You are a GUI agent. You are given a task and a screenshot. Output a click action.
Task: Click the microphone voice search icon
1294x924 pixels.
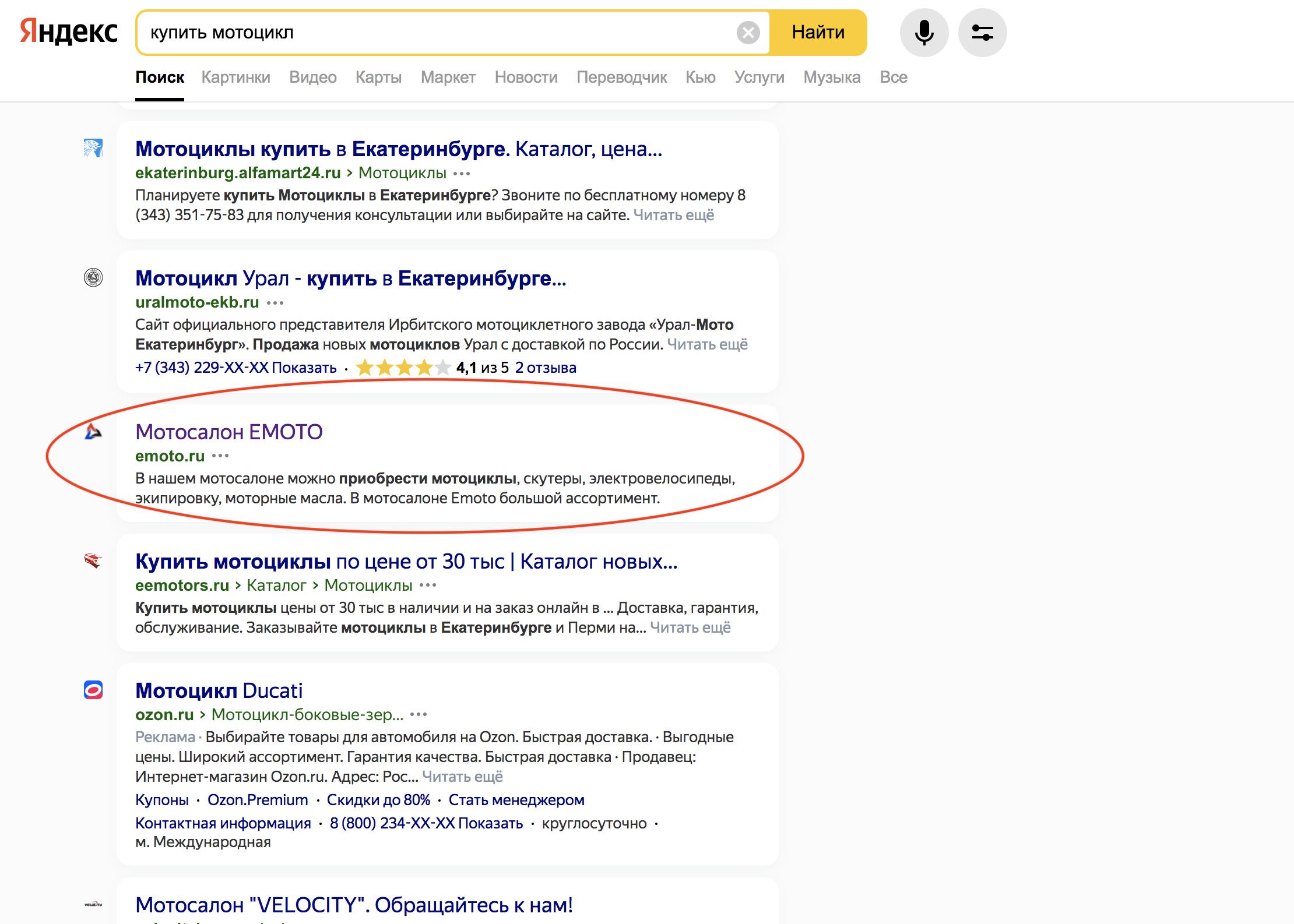(x=924, y=33)
